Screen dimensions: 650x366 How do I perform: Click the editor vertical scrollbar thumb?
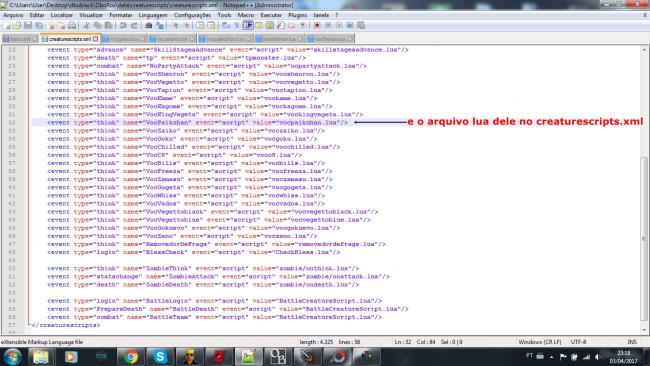pos(644,239)
